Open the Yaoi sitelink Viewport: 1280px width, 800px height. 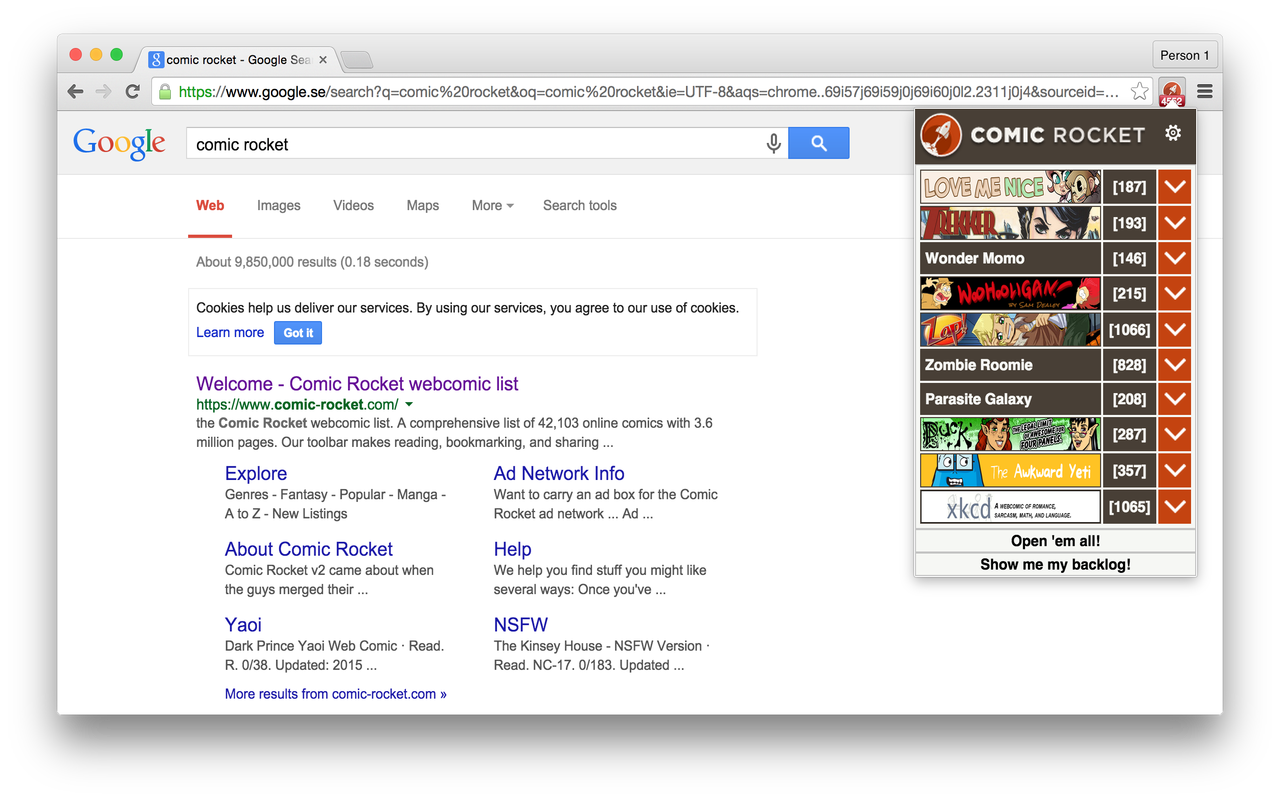click(243, 625)
